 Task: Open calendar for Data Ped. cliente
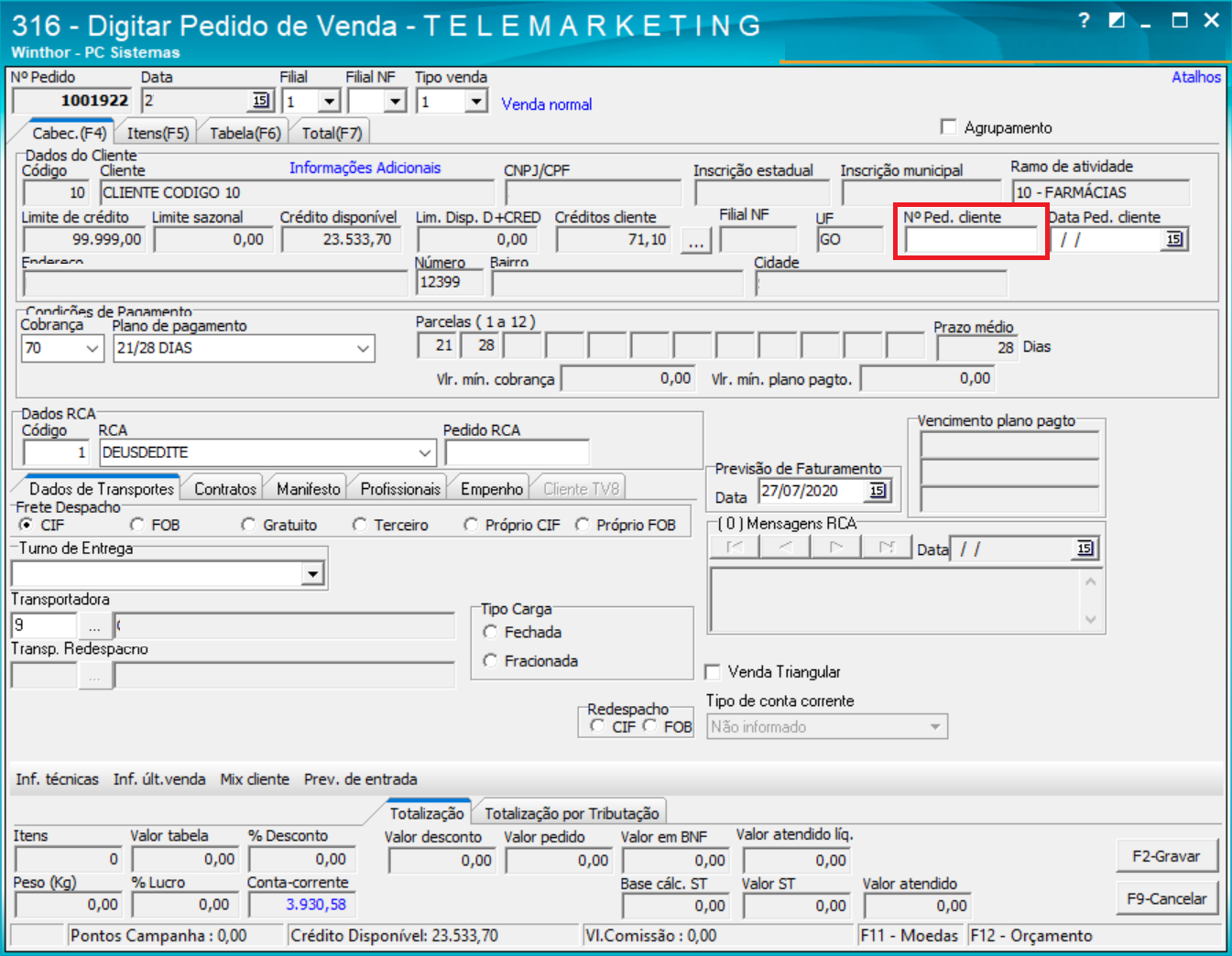1173,240
